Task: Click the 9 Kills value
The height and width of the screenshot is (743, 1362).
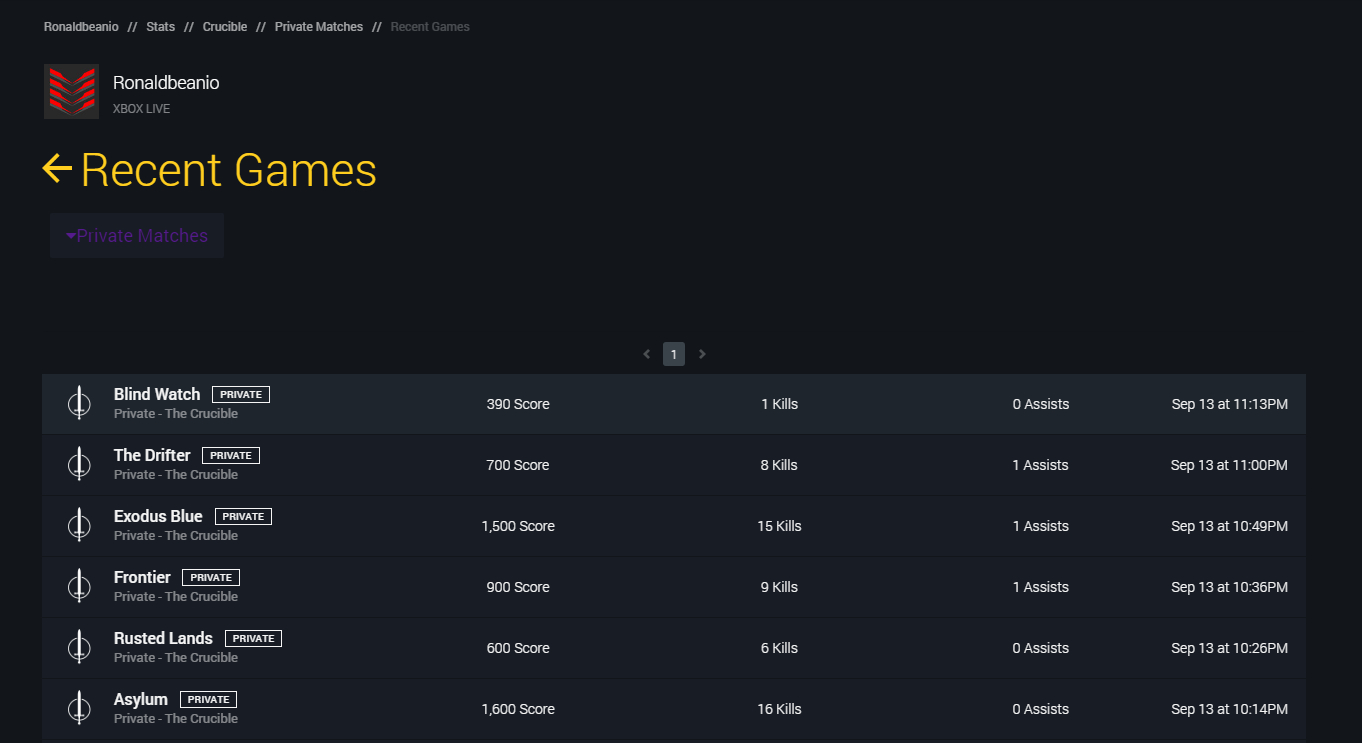Action: (x=780, y=587)
